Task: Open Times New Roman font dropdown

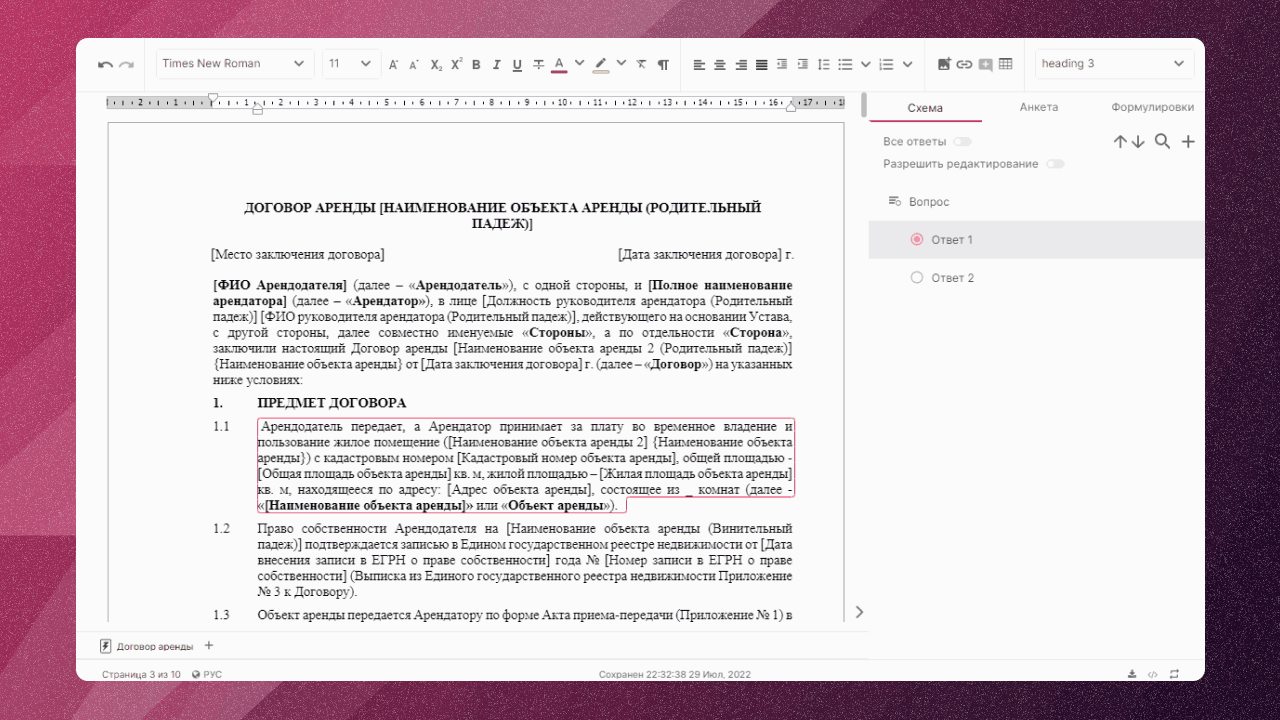Action: coord(235,64)
